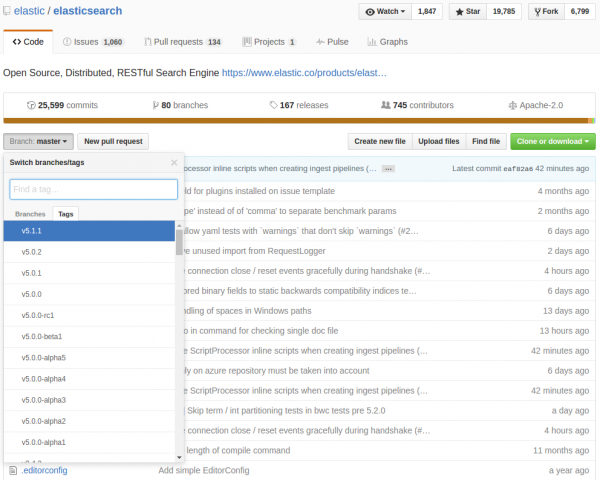Expand the Clone or download menu
Image resolution: width=600 pixels, height=480 pixels.
(553, 141)
